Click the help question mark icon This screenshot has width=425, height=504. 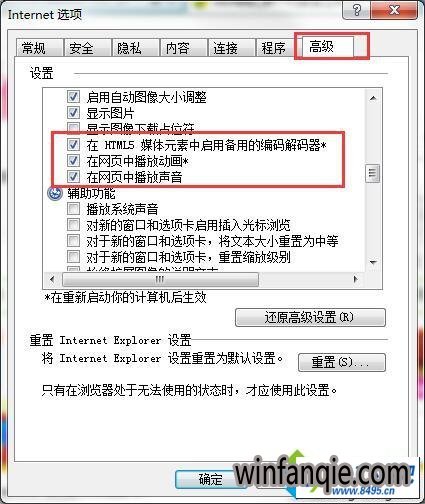357,10
